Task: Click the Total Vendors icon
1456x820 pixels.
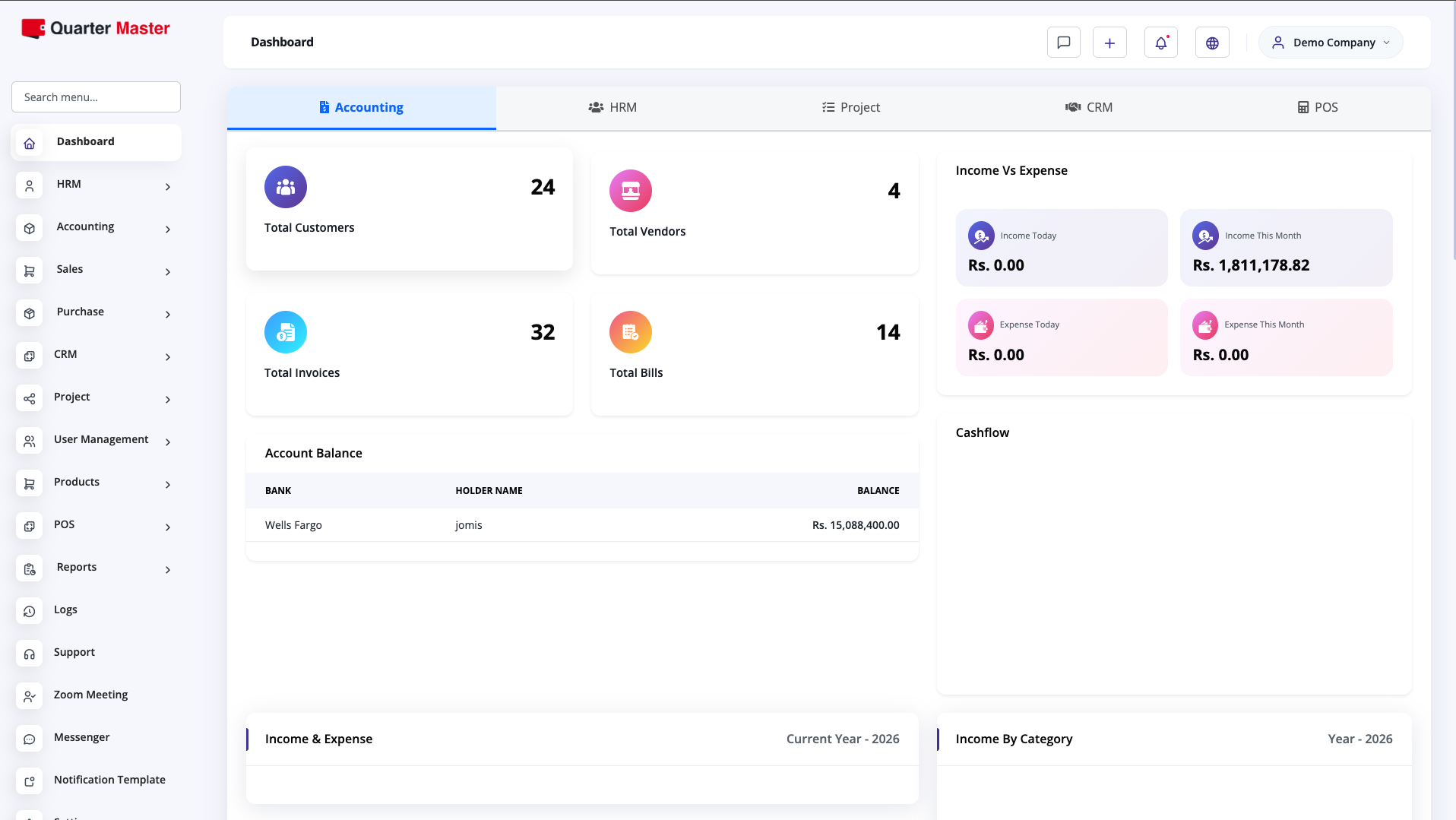Action: click(630, 191)
